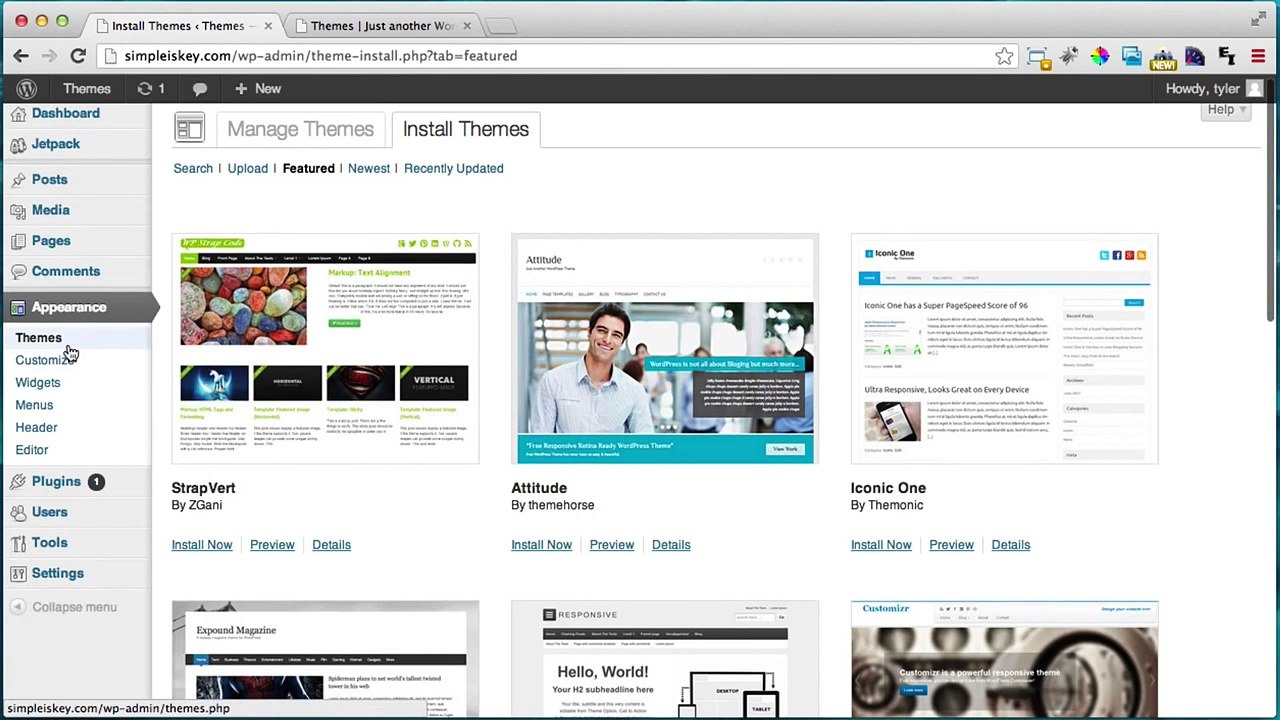Click the Upload theme link
Viewport: 1280px width, 720px height.
[247, 169]
